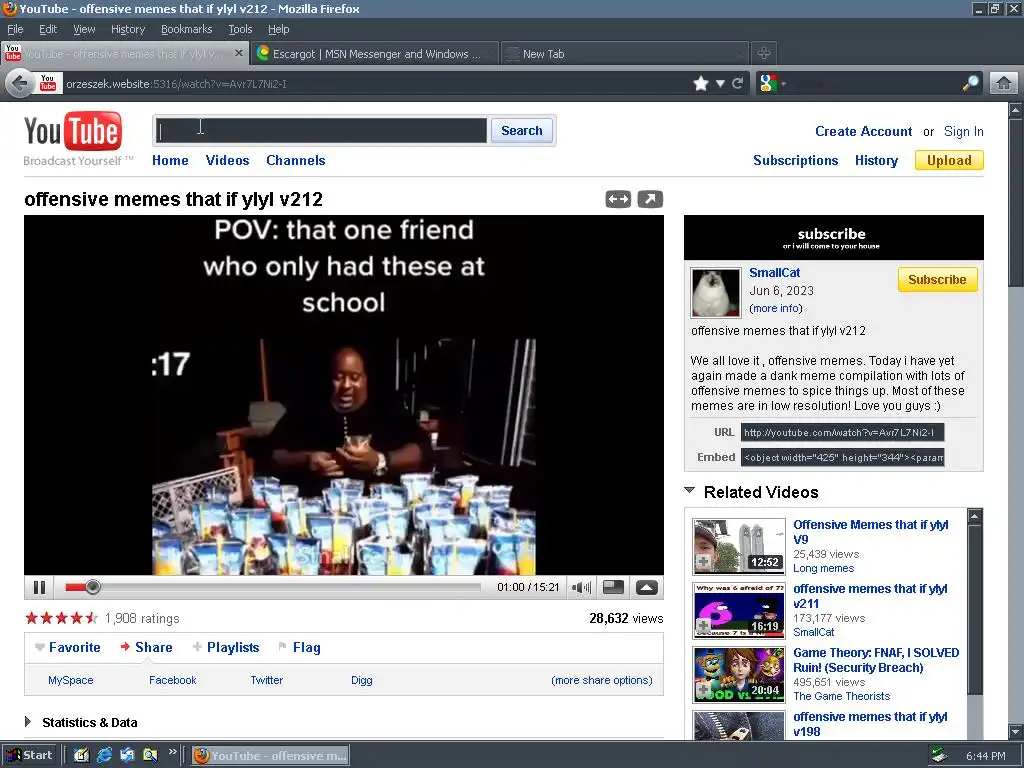This screenshot has width=1024, height=768.
Task: Rate the video using the star rating
Action: click(x=61, y=618)
